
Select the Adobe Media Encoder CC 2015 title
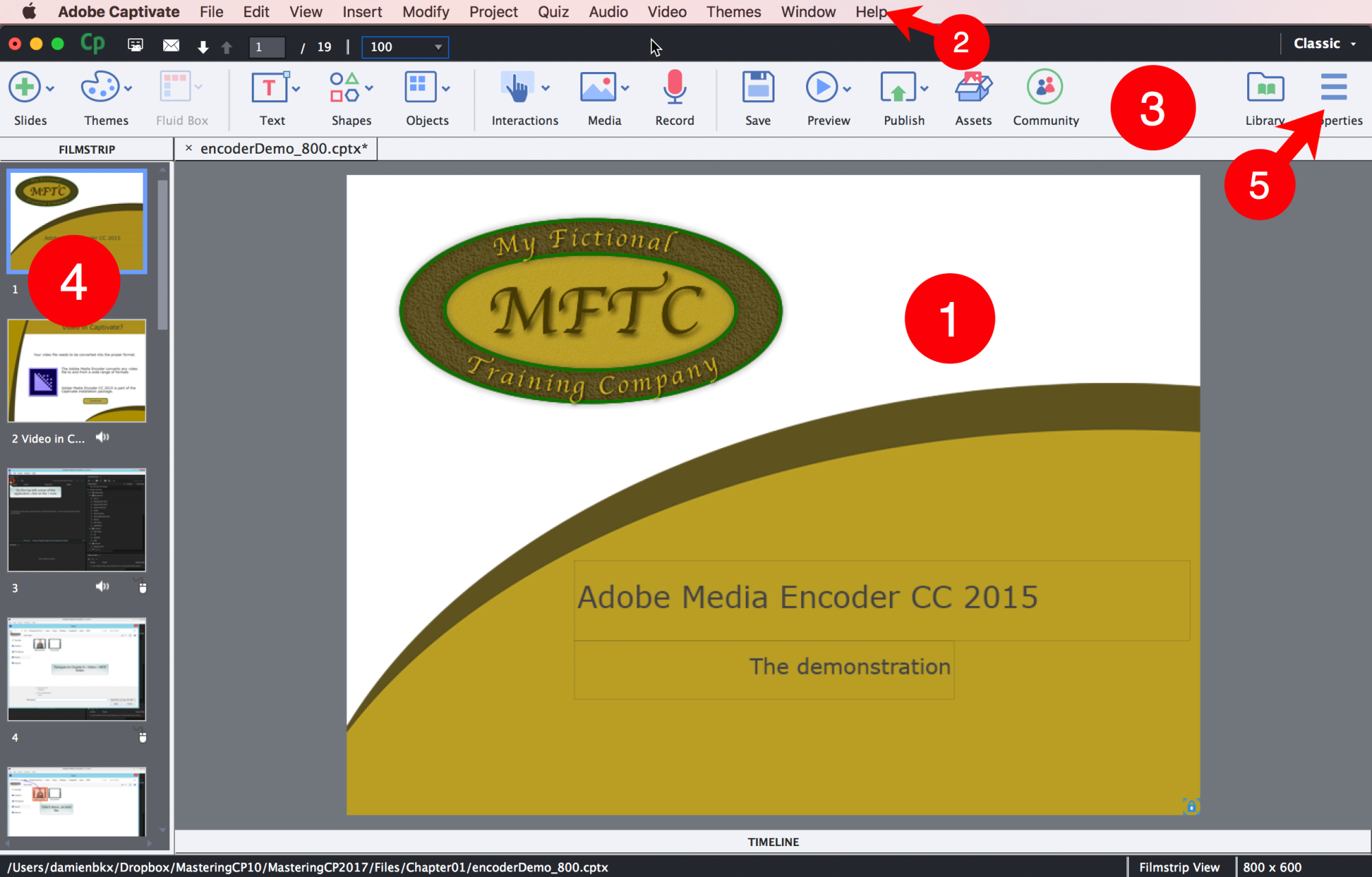tap(807, 597)
